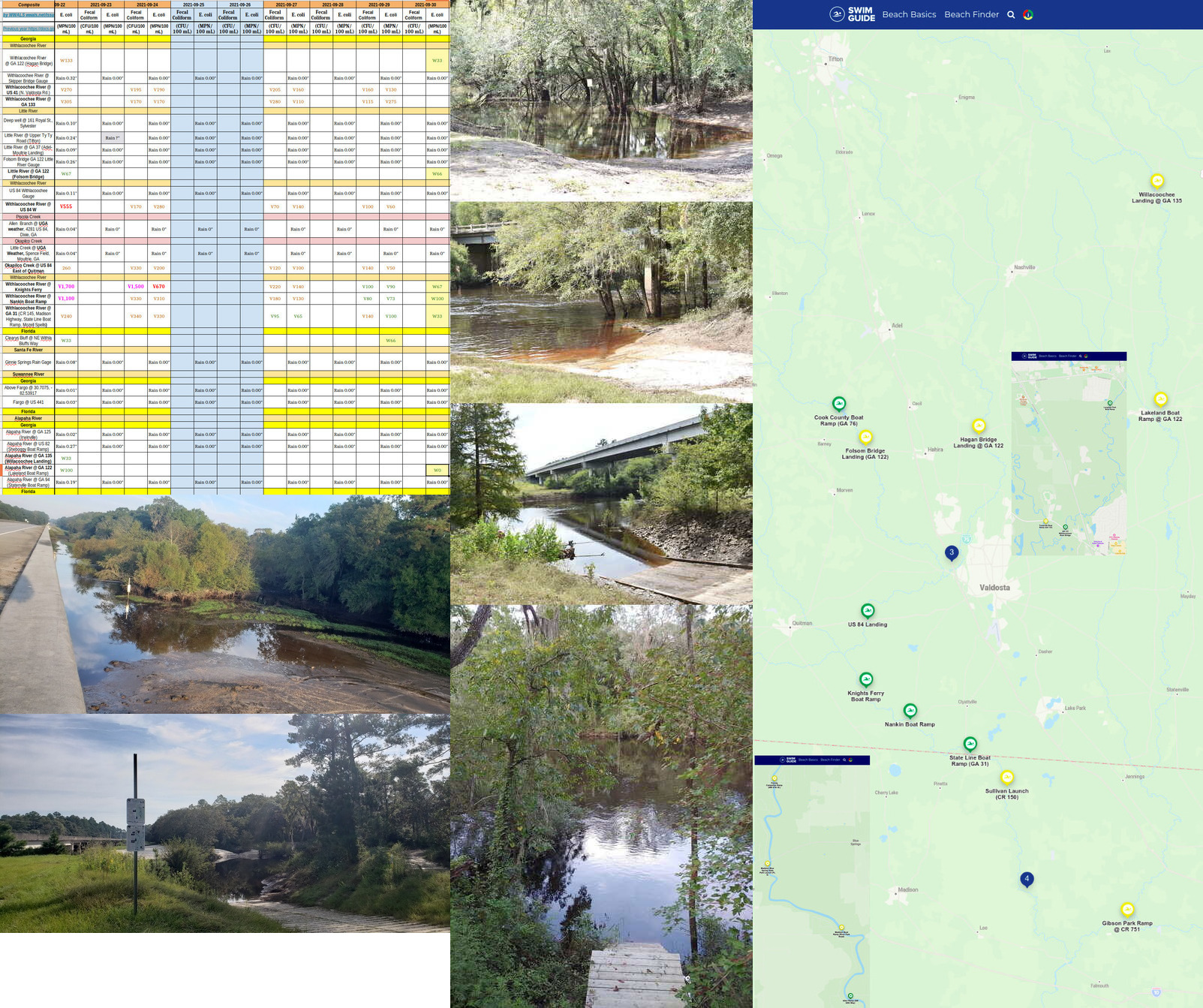Select the W0 cell in Lakeland Boat Ramp row
The image size is (1203, 1008).
[x=438, y=471]
